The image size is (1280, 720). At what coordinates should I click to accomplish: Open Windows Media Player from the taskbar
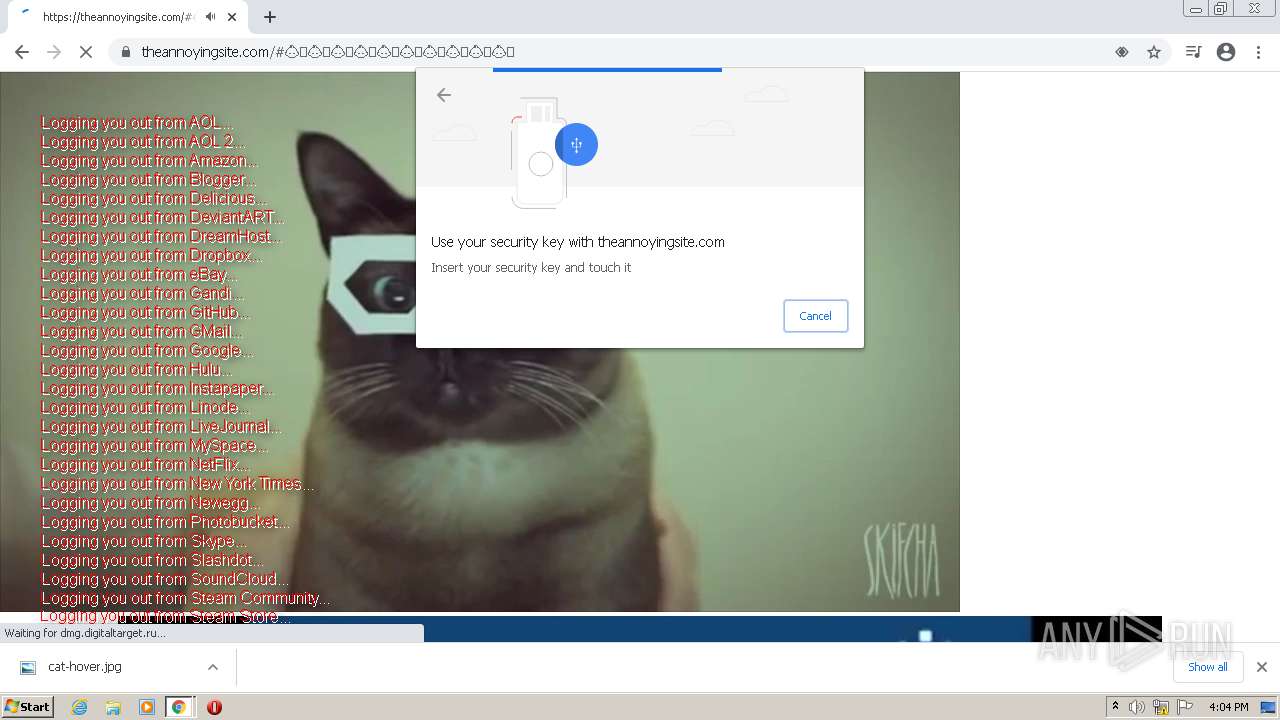[x=146, y=707]
